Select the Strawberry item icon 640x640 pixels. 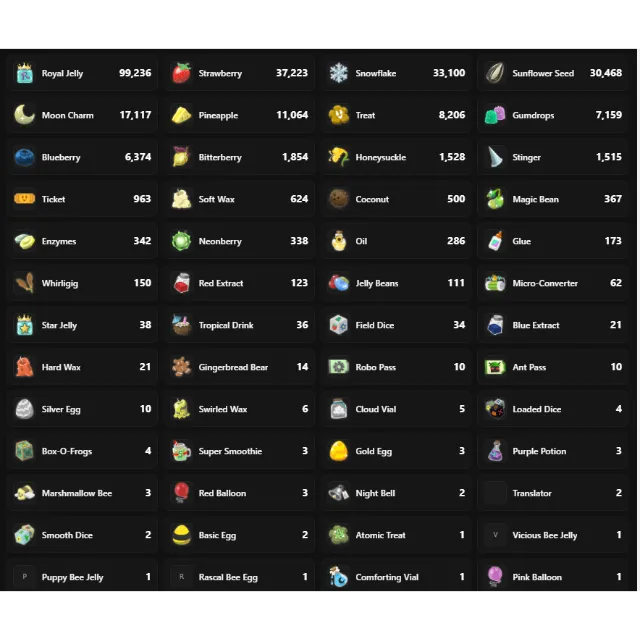coord(181,73)
